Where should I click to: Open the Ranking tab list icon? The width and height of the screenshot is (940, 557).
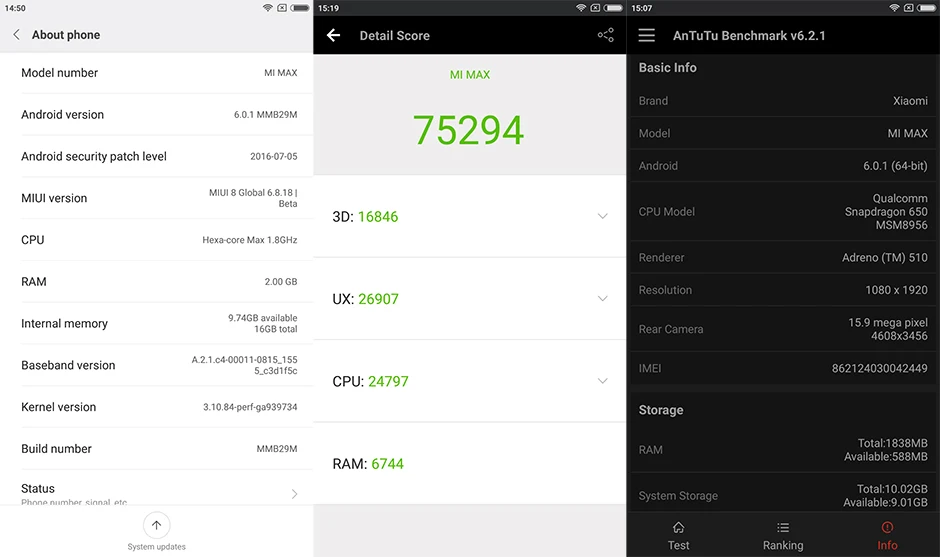tap(783, 528)
